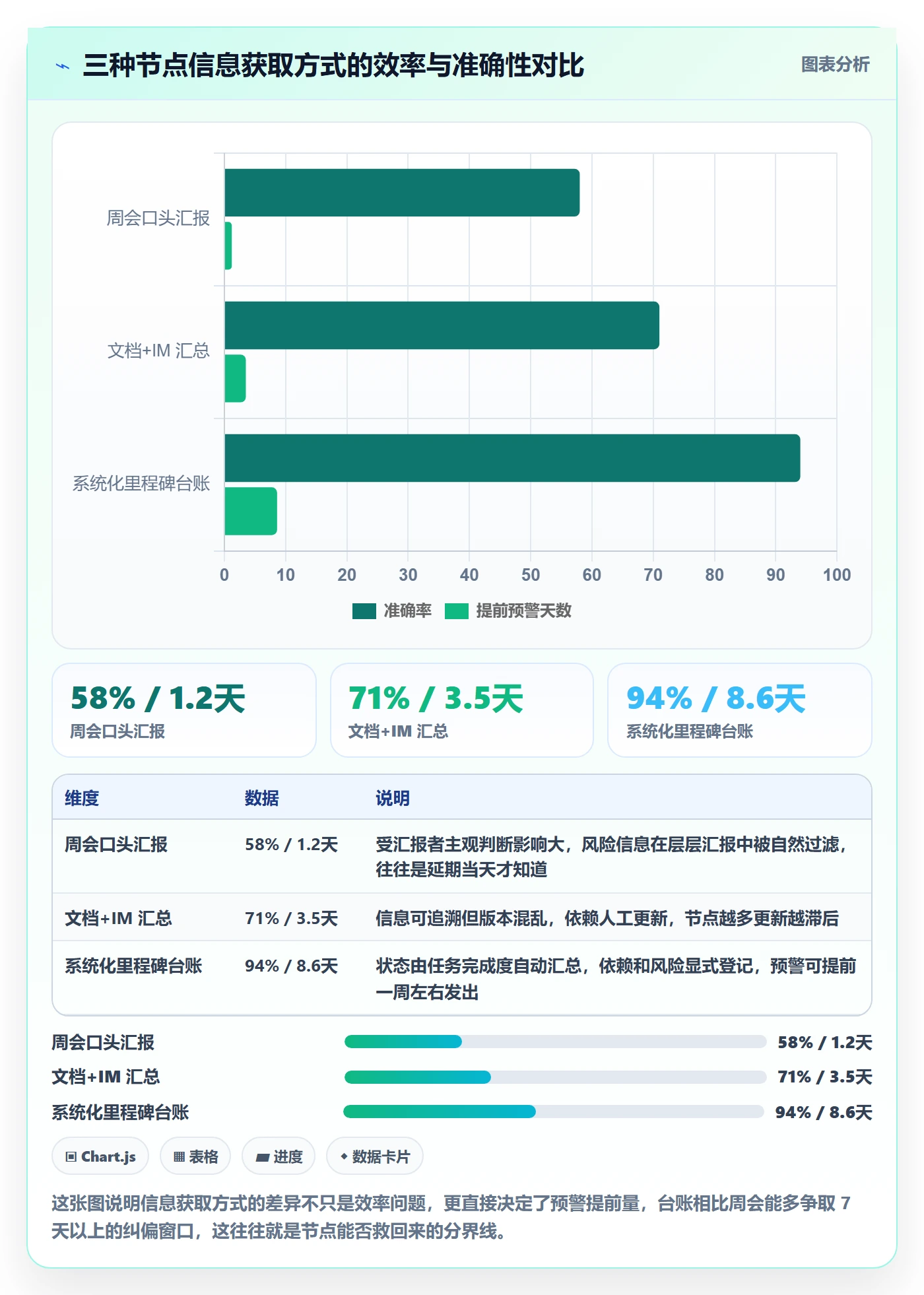
Task: Click the 94% / 8.6天 value beside progress bar
Action: (823, 1113)
